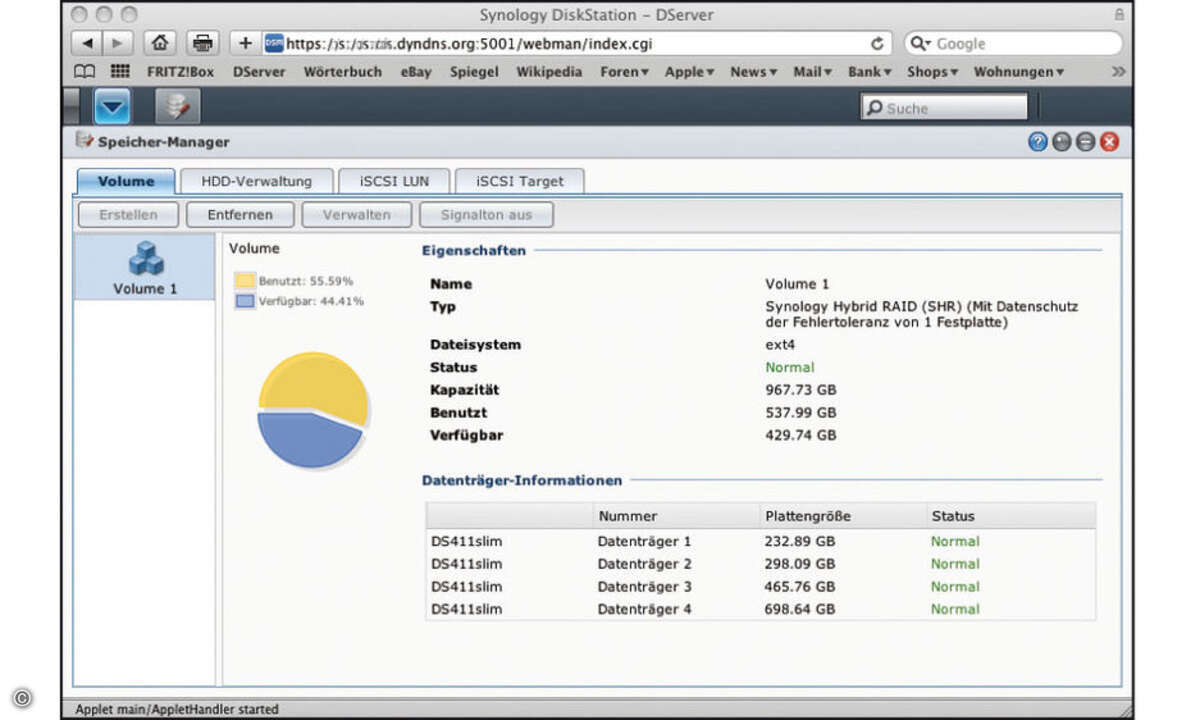Add a bookmark with the plus button
Image resolution: width=1200 pixels, height=720 pixels.
tap(246, 44)
